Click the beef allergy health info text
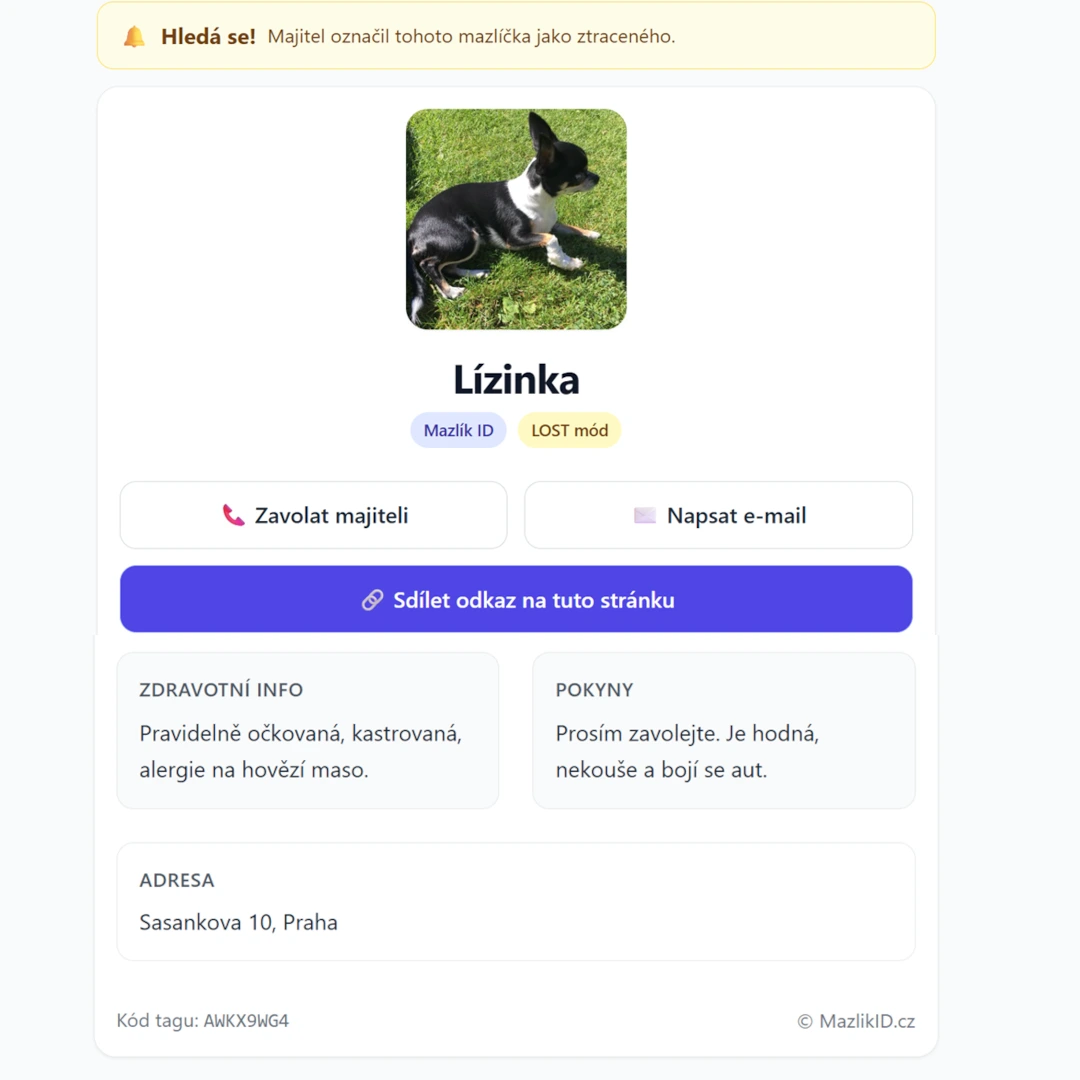This screenshot has height=1080, width=1080. point(254,771)
